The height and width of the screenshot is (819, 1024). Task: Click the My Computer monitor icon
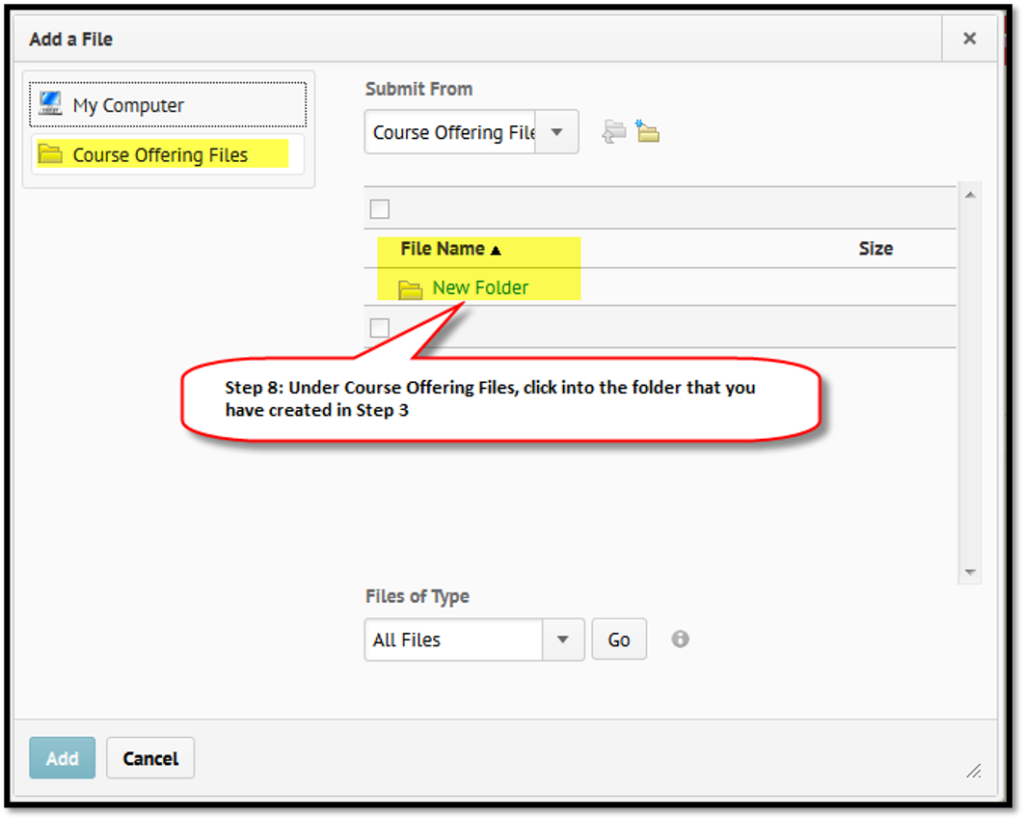click(50, 103)
